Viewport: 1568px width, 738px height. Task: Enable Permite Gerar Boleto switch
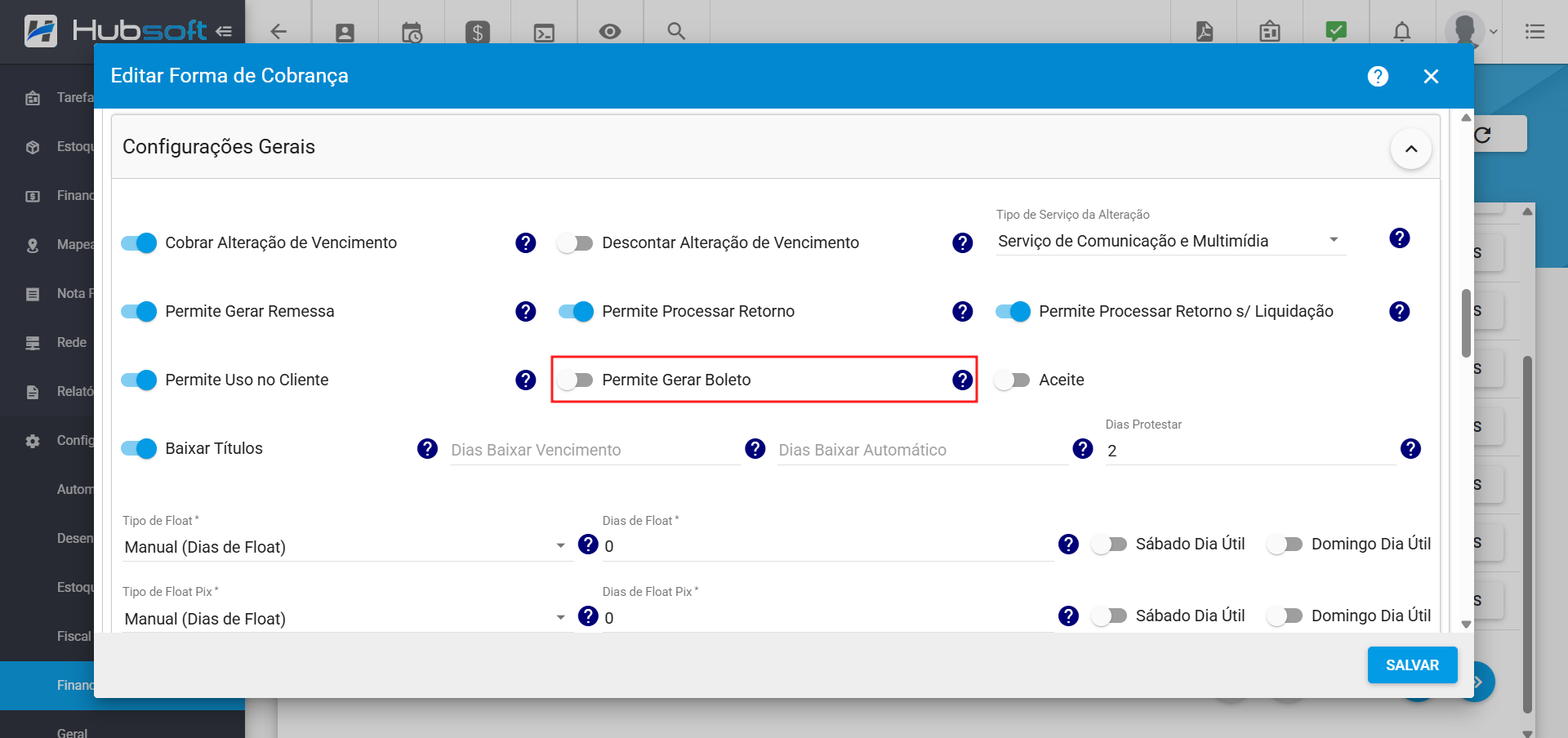pos(576,380)
